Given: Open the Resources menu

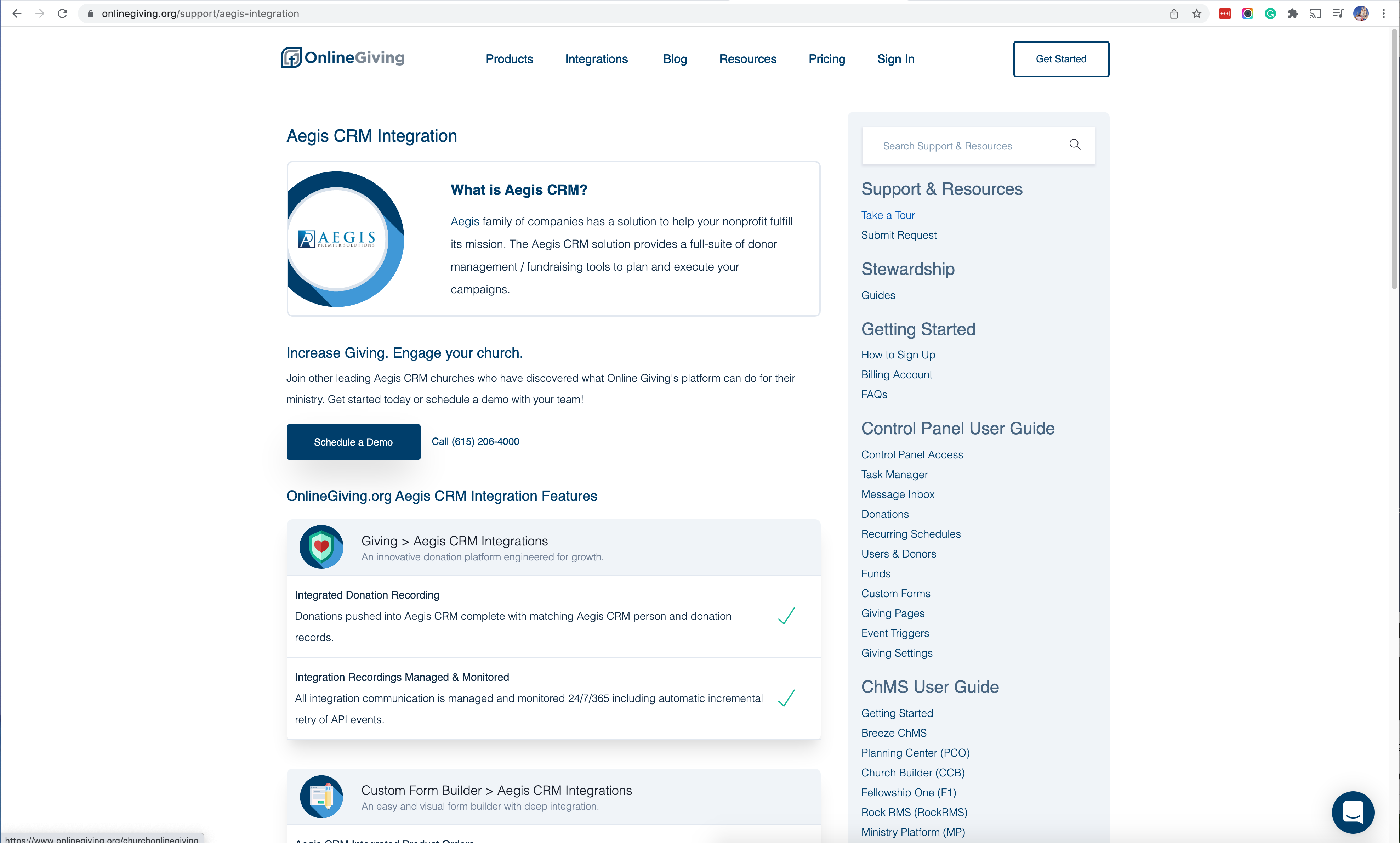Looking at the screenshot, I should pos(748,59).
